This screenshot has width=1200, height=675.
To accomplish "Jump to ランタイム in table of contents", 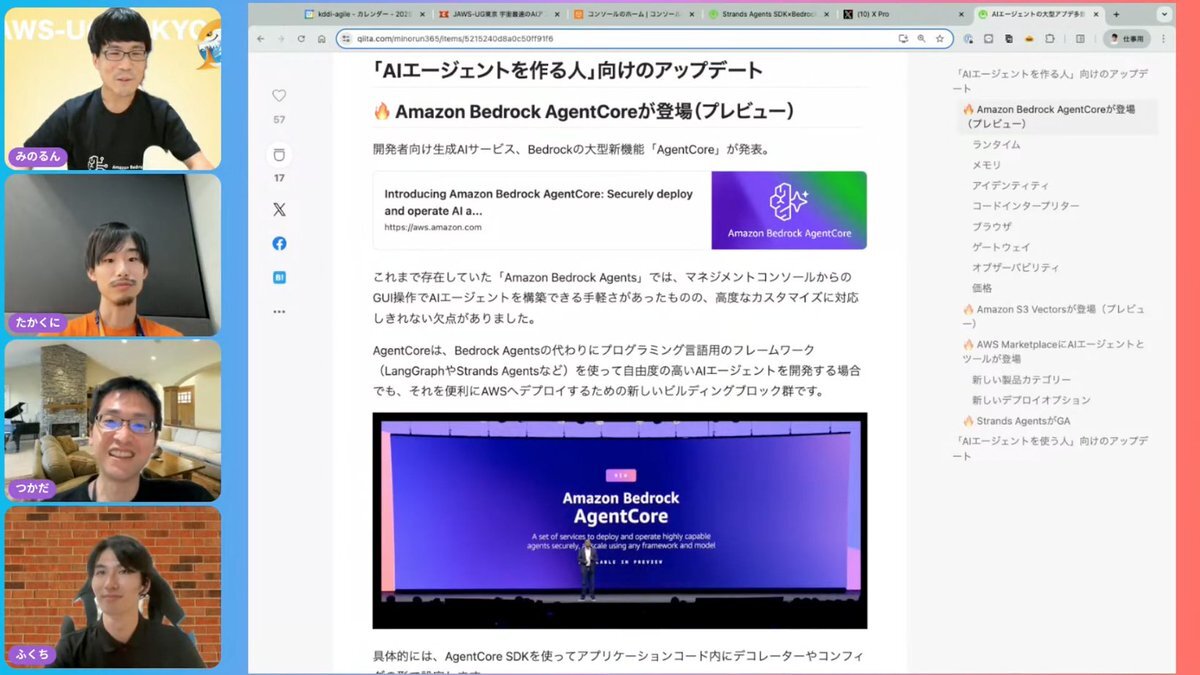I will [996, 145].
